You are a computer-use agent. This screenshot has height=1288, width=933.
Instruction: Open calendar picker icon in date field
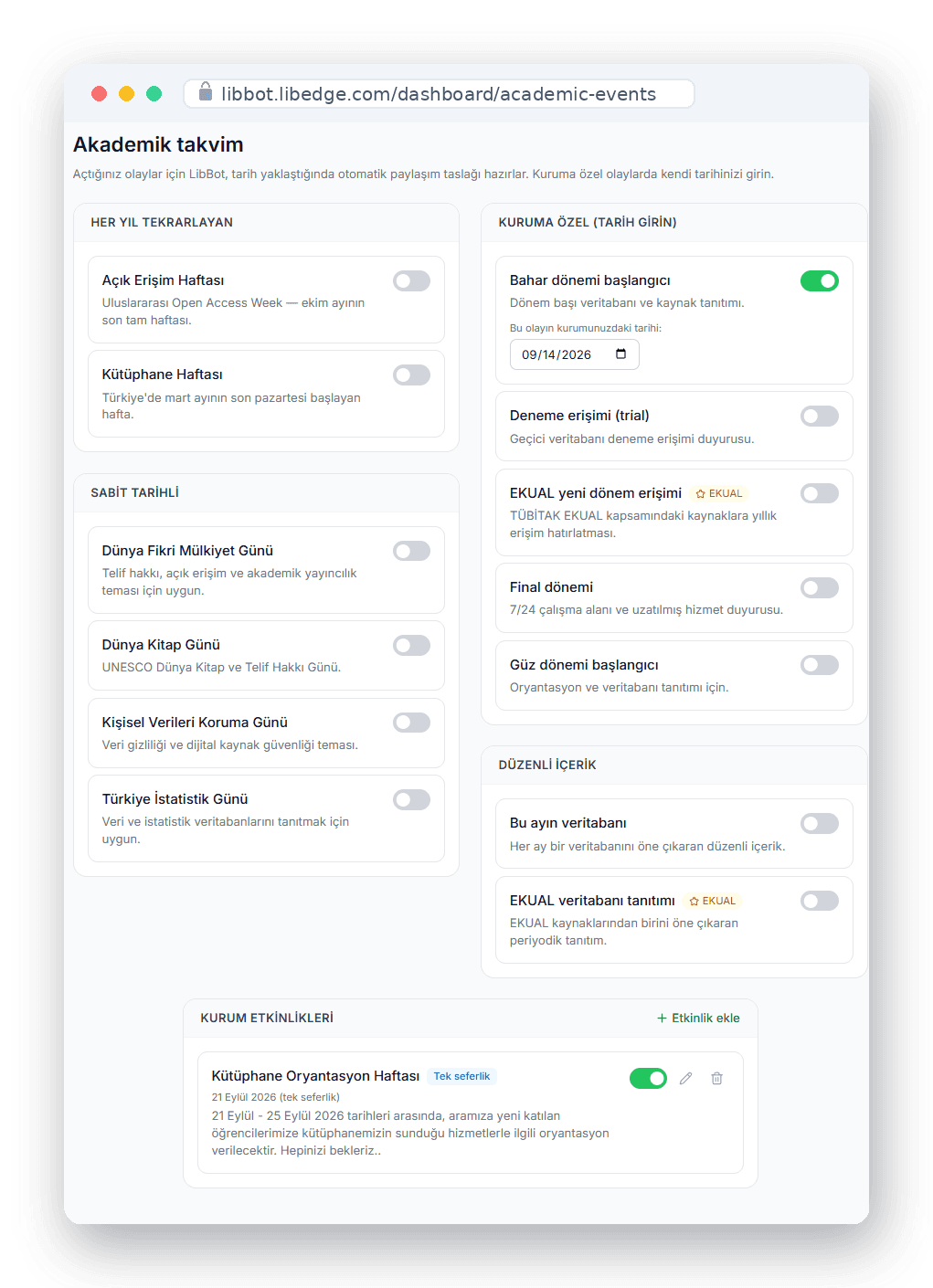pyautogui.click(x=621, y=354)
